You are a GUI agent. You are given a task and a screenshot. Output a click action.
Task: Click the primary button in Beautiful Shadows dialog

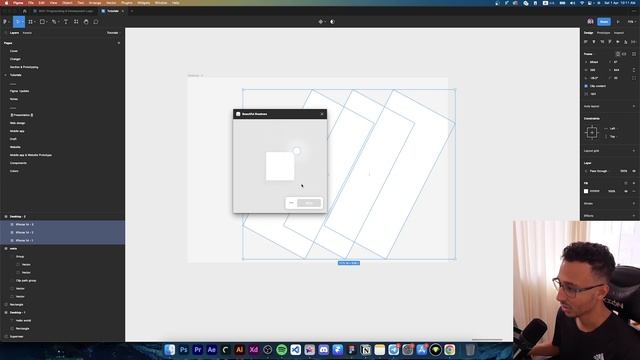point(309,203)
